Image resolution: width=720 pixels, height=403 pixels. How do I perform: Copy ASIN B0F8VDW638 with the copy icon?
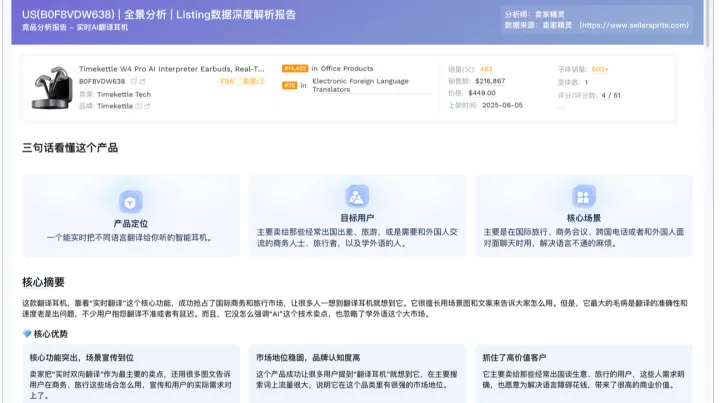click(x=134, y=81)
